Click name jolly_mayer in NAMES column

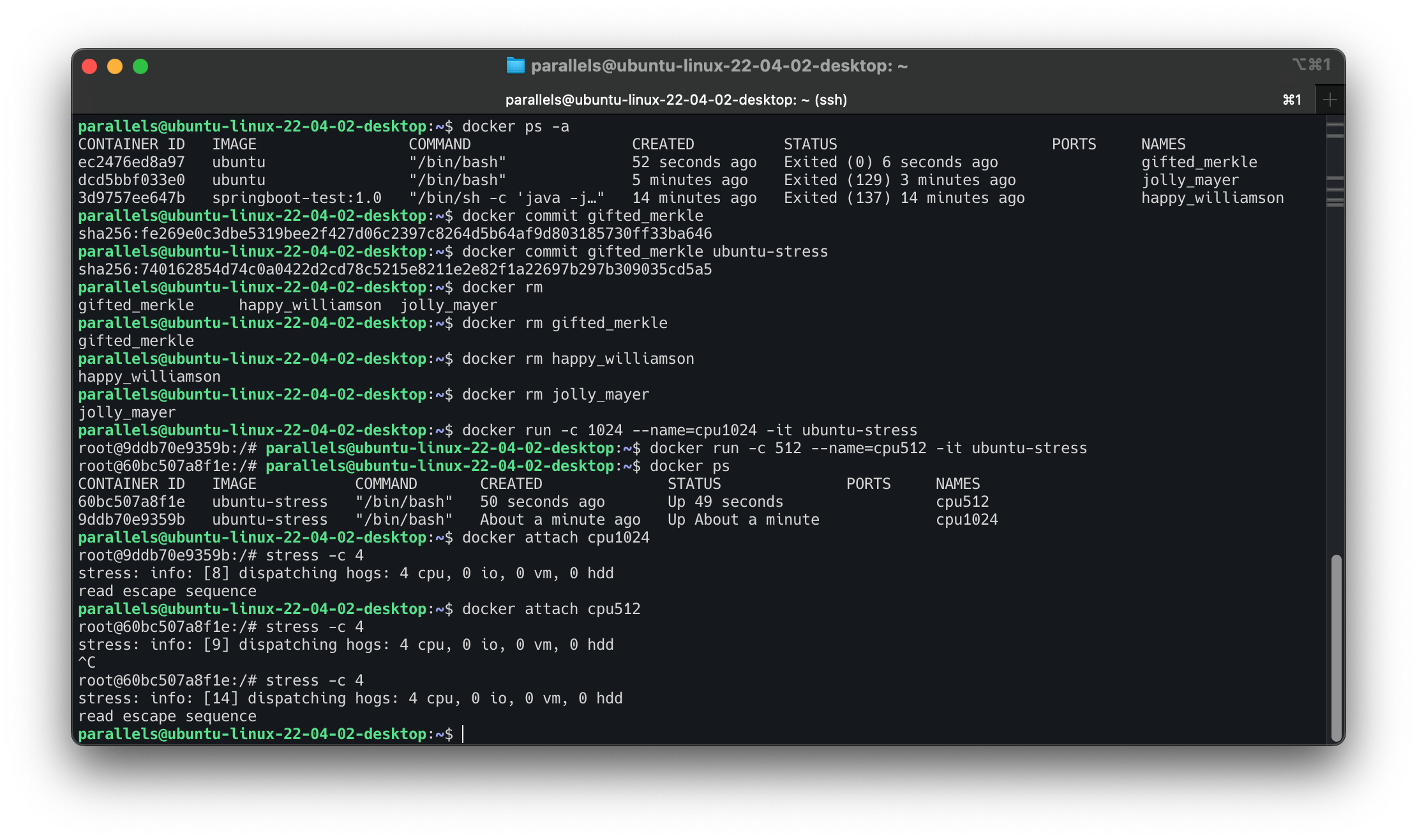pyautogui.click(x=1190, y=180)
